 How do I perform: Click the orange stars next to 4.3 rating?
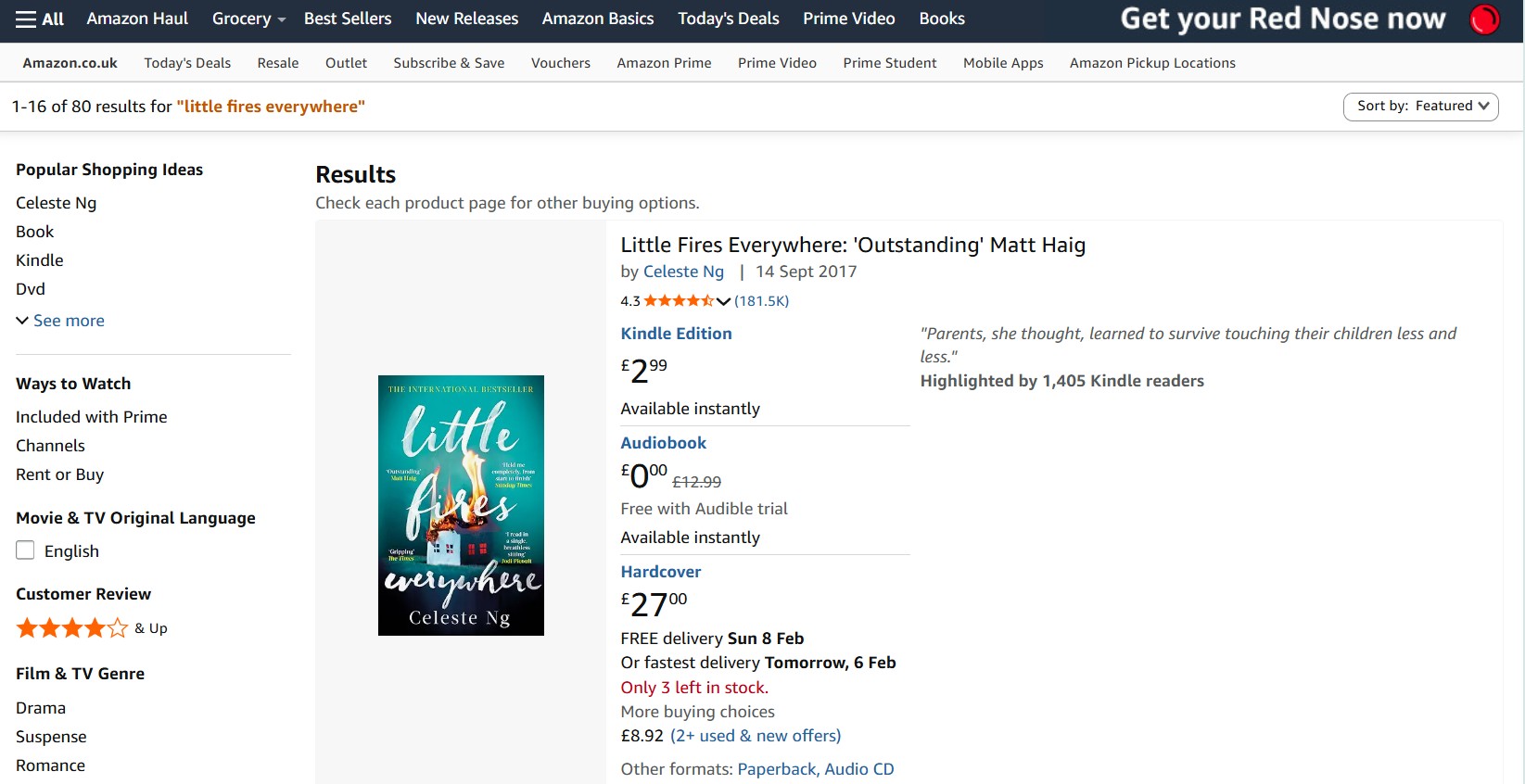[x=677, y=300]
